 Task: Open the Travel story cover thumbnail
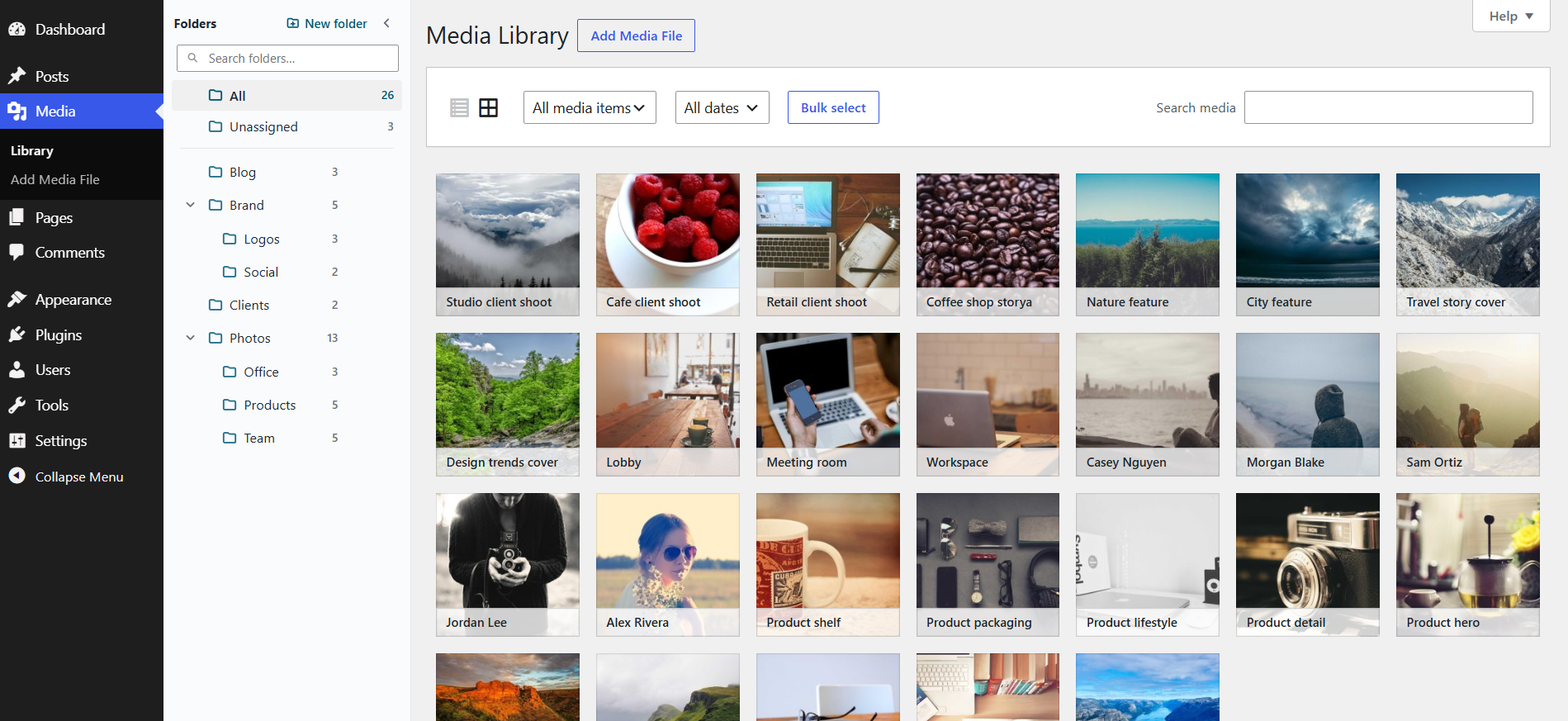pos(1468,244)
